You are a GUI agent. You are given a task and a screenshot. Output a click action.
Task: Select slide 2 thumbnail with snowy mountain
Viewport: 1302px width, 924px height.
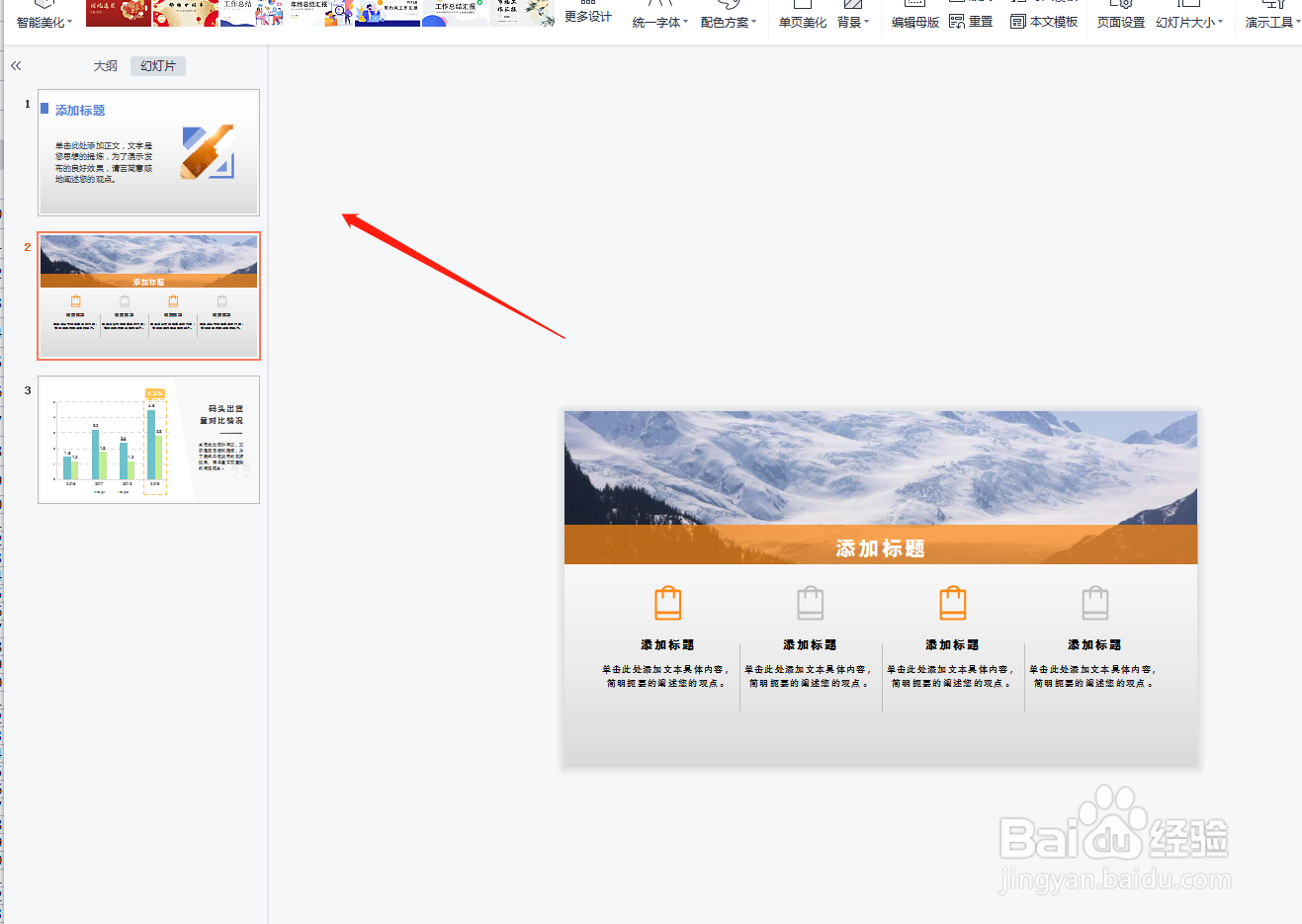148,295
